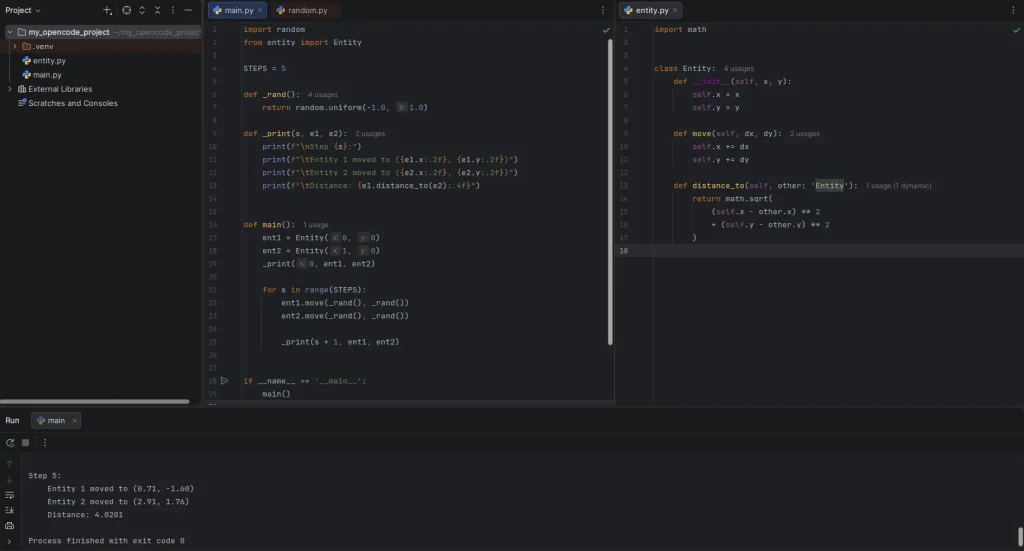Screen dimensions: 1024x551
Task: Click line number 18 in entity.py gutter
Action: pos(624,251)
